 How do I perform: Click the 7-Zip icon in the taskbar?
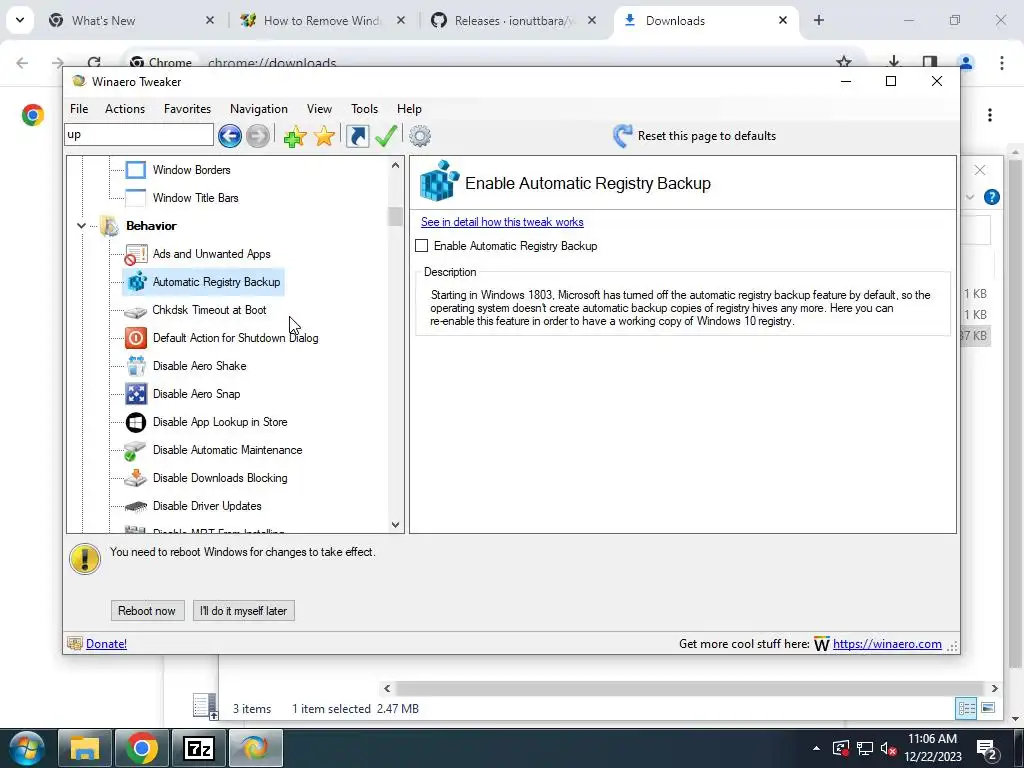click(199, 748)
